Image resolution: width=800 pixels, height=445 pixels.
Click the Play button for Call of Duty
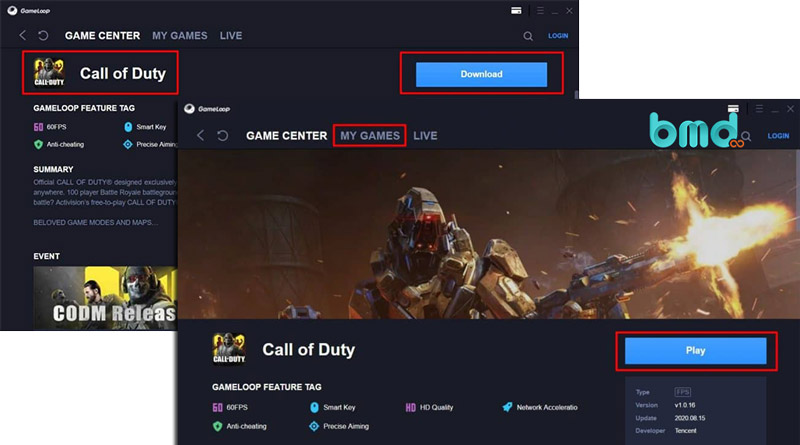[x=695, y=351]
